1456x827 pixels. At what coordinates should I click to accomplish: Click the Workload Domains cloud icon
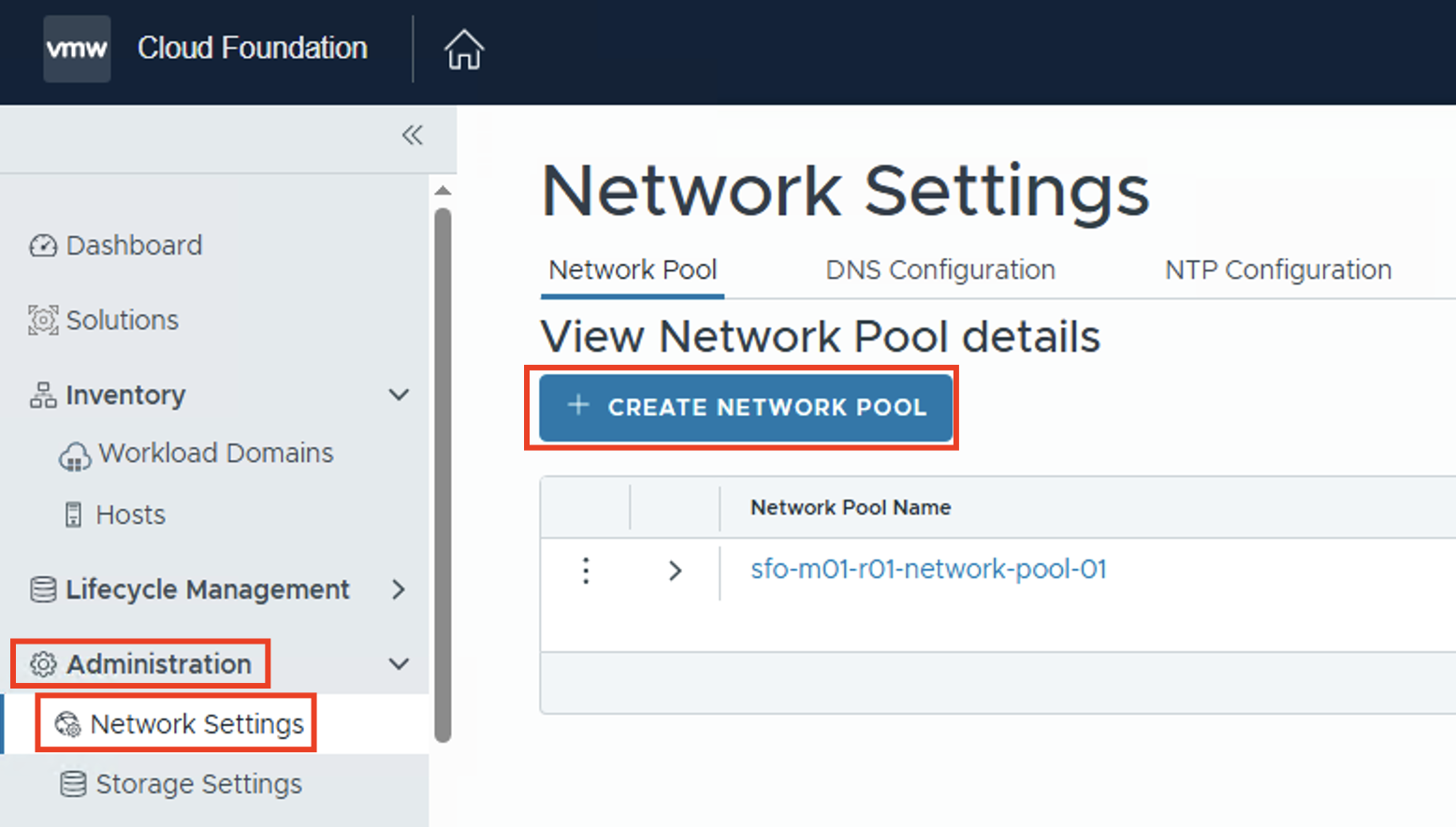click(76, 455)
